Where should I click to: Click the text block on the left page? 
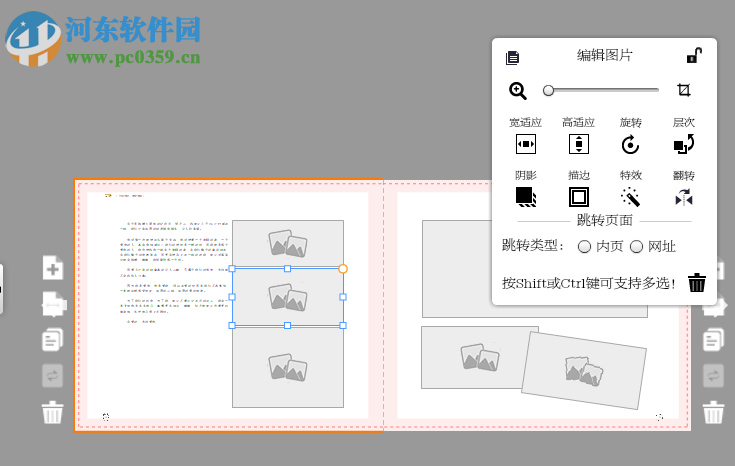(x=174, y=272)
